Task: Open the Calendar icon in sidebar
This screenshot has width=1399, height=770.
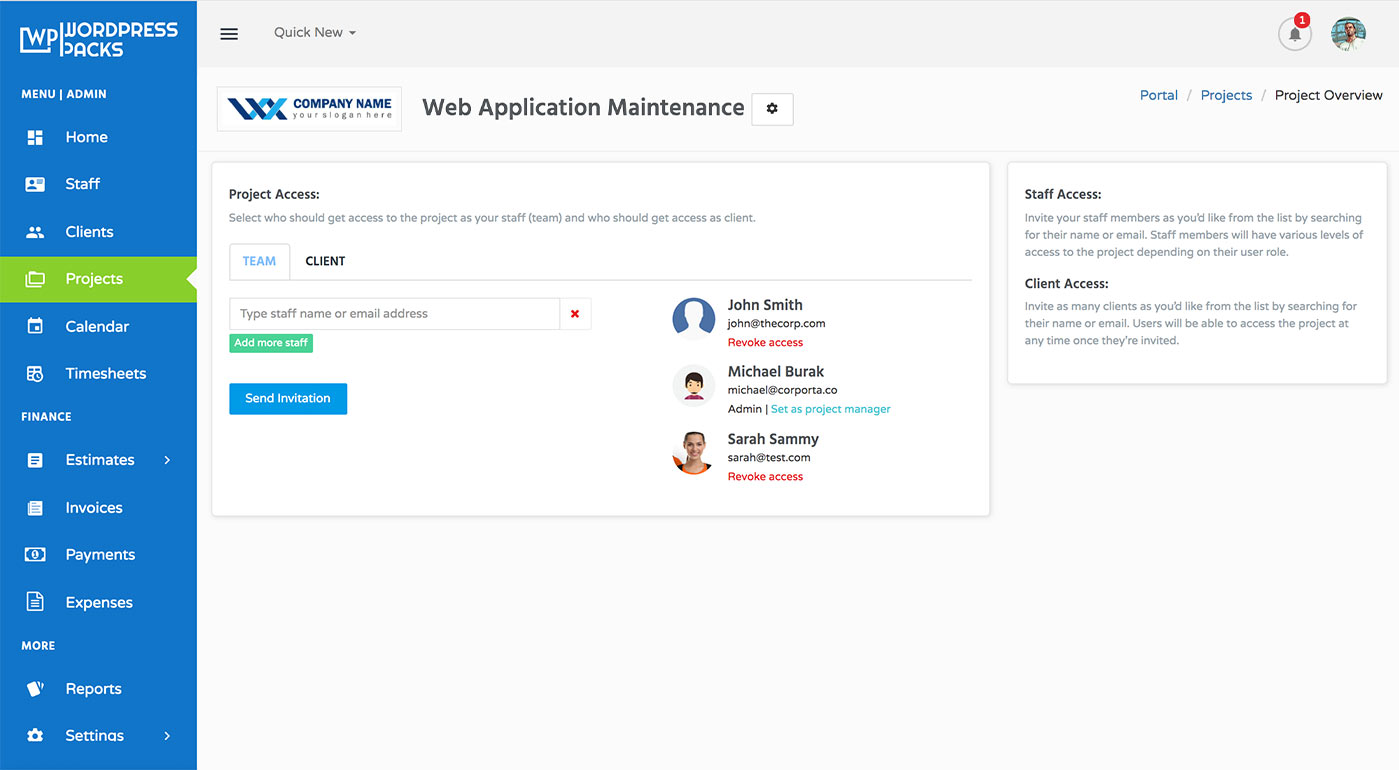Action: 34,326
